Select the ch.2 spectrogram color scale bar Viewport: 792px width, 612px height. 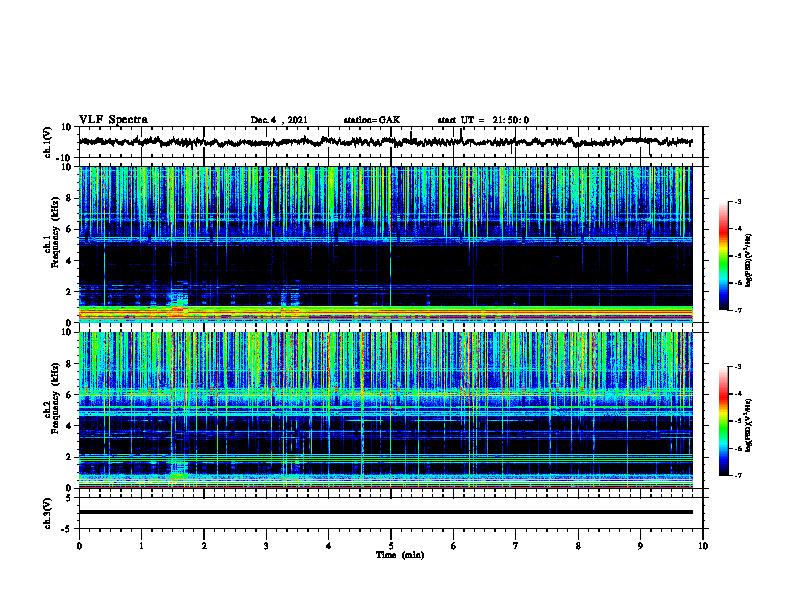(723, 421)
